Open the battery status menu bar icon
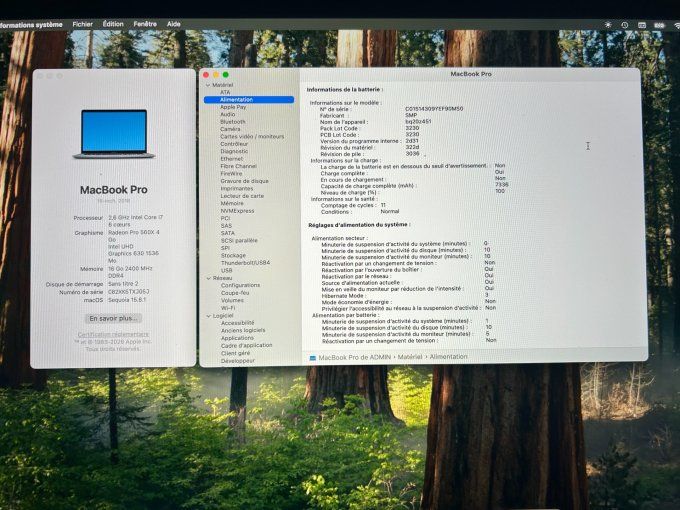Image resolution: width=680 pixels, height=510 pixels. point(659,26)
